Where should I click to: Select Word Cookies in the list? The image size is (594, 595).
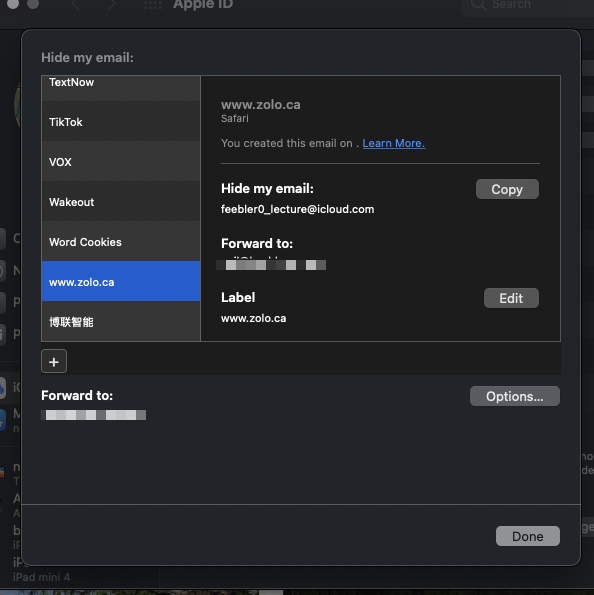[x=121, y=241]
